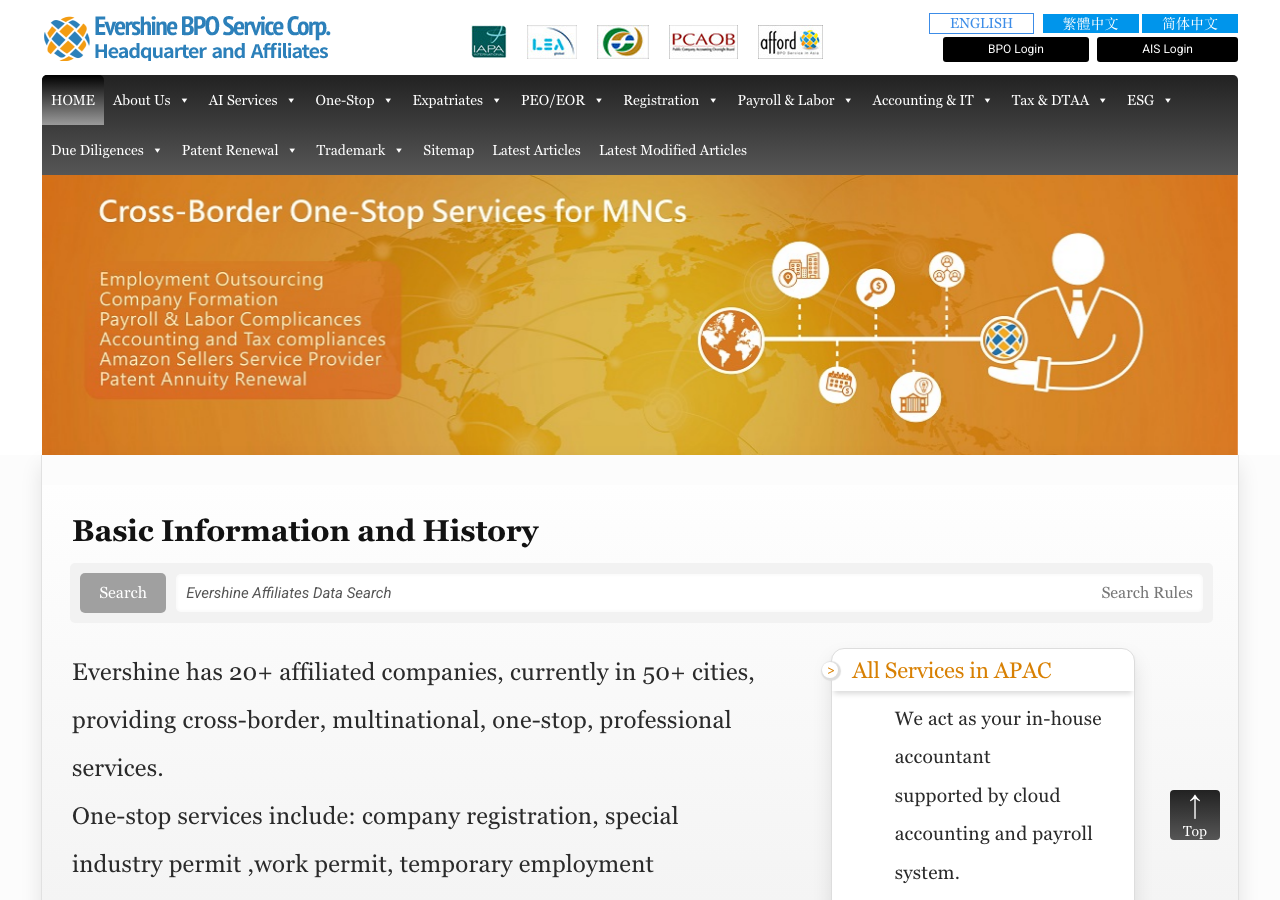View Latest Modified Articles
Image resolution: width=1280 pixels, height=900 pixels.
(x=673, y=150)
